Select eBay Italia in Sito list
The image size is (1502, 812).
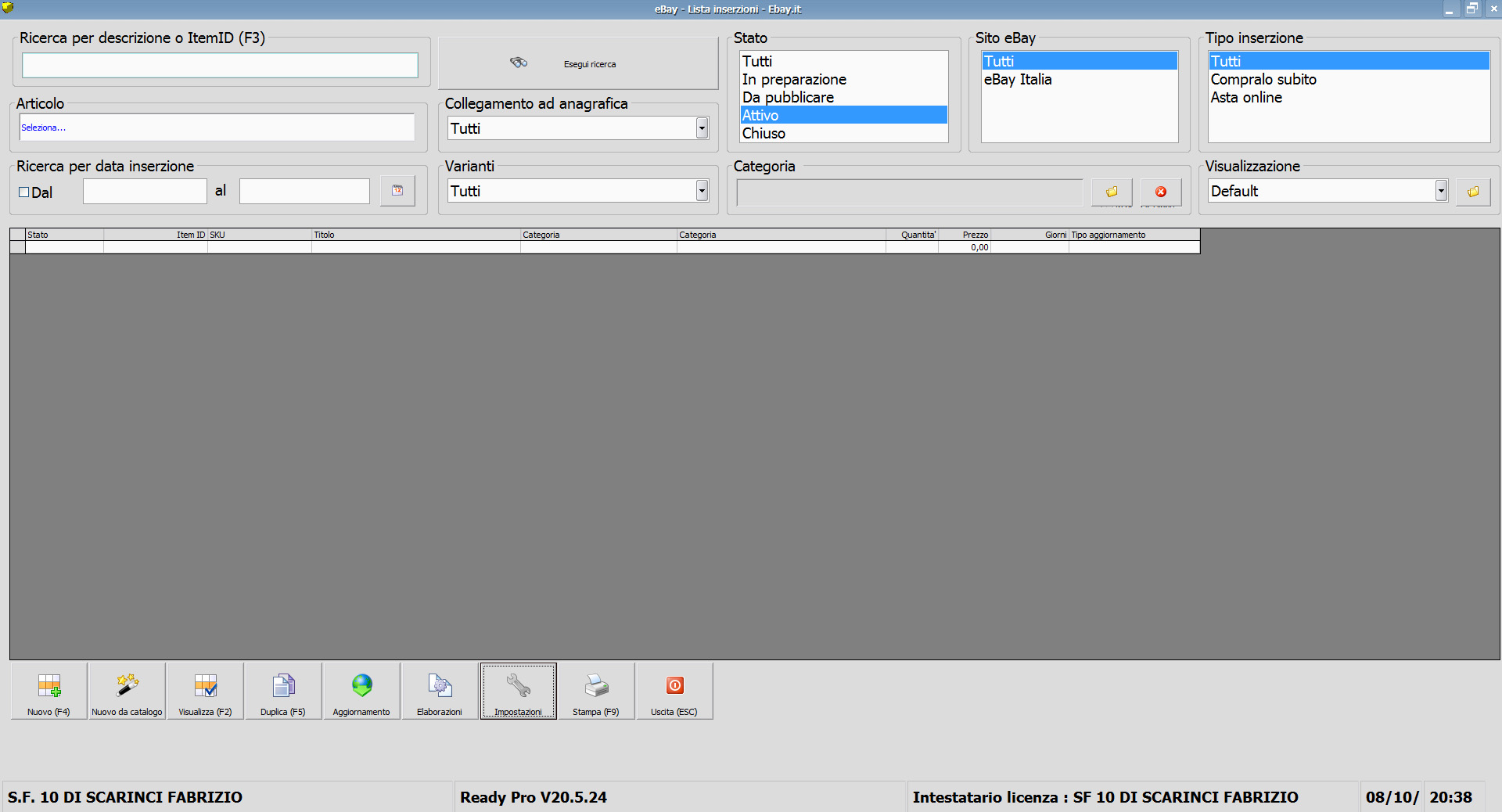1080,79
